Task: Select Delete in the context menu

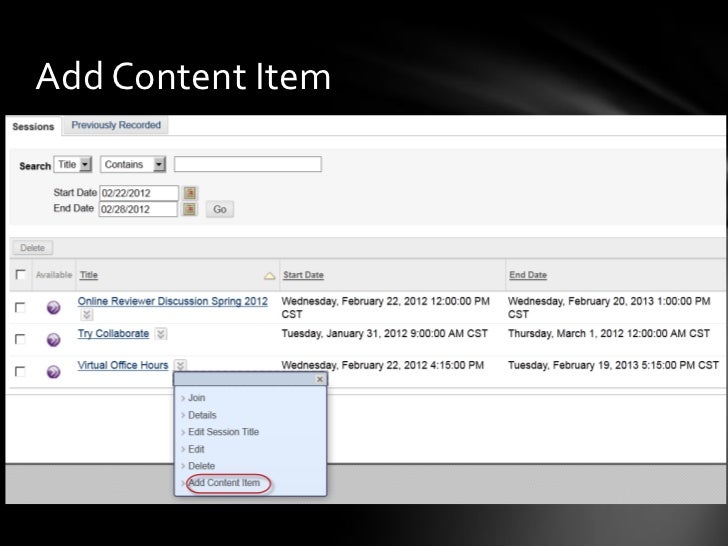Action: pos(202,466)
